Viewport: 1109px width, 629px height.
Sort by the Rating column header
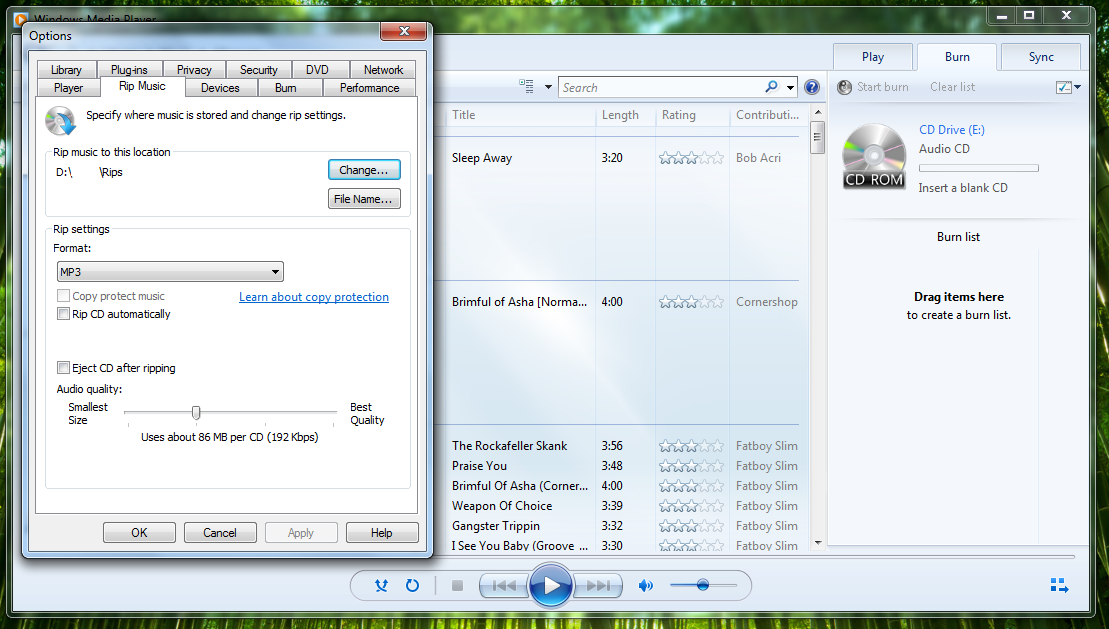(692, 115)
